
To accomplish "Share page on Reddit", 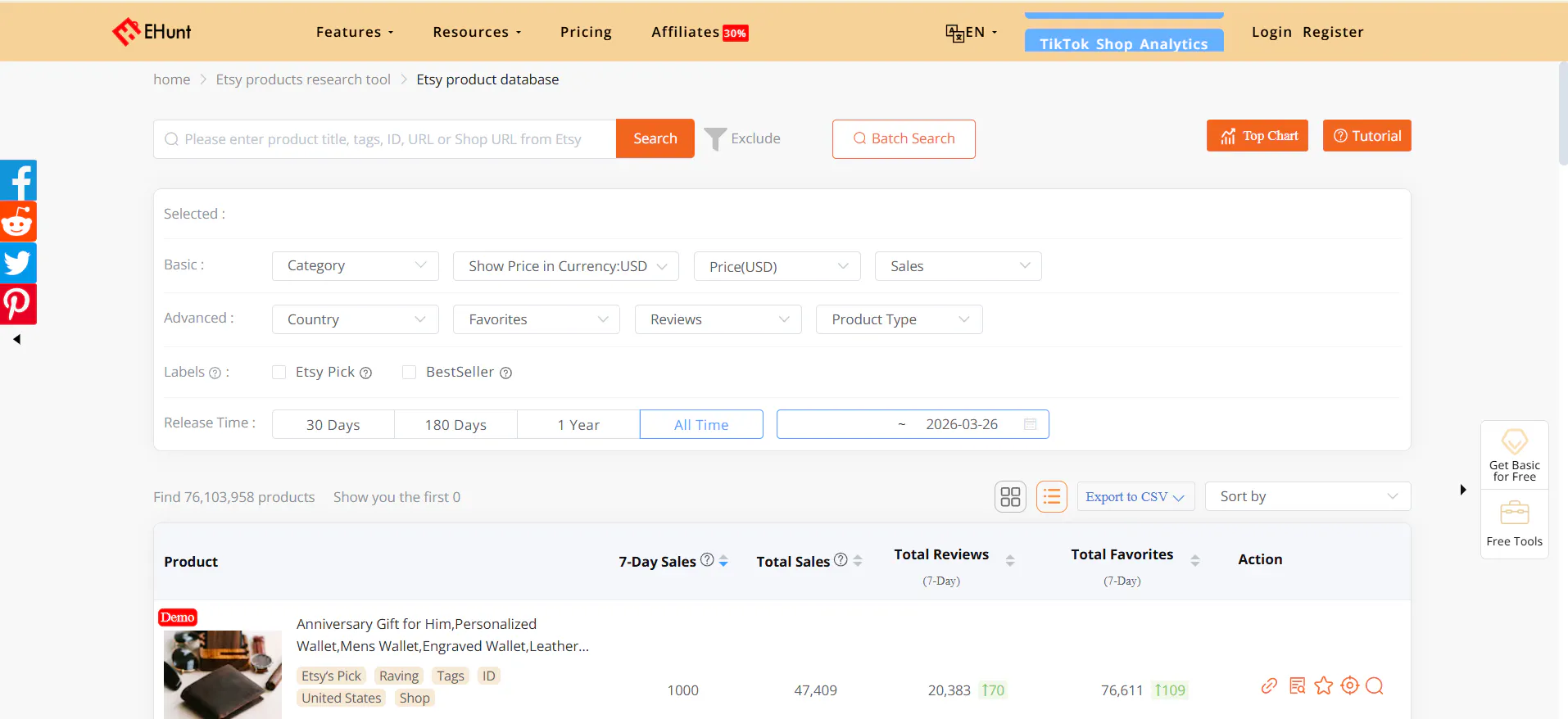I will click(18, 221).
